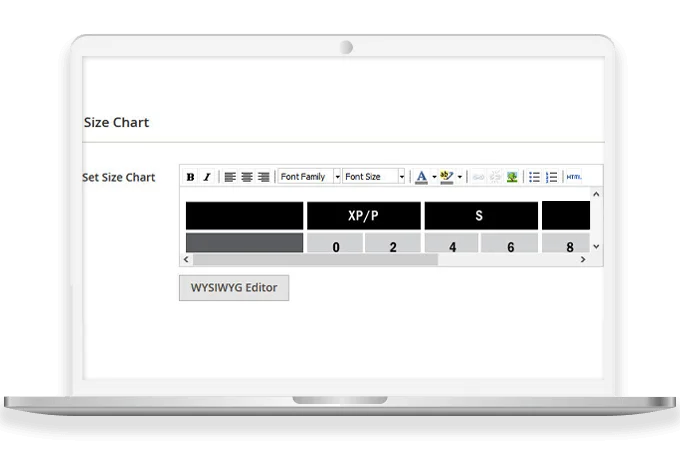Click the horizontal scrollbar thumb

(x=315, y=259)
